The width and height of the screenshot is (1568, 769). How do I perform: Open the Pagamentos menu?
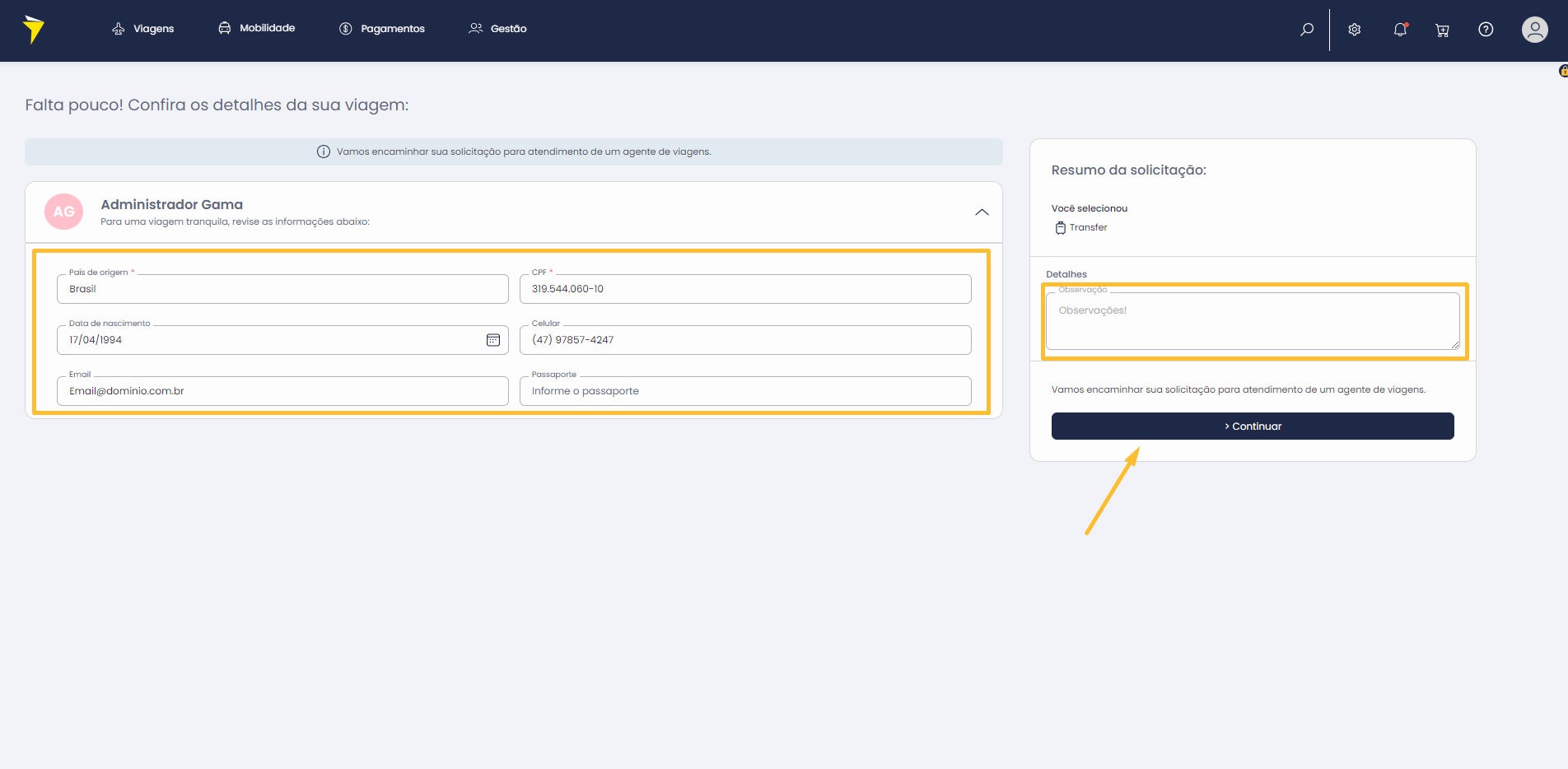pos(382,29)
